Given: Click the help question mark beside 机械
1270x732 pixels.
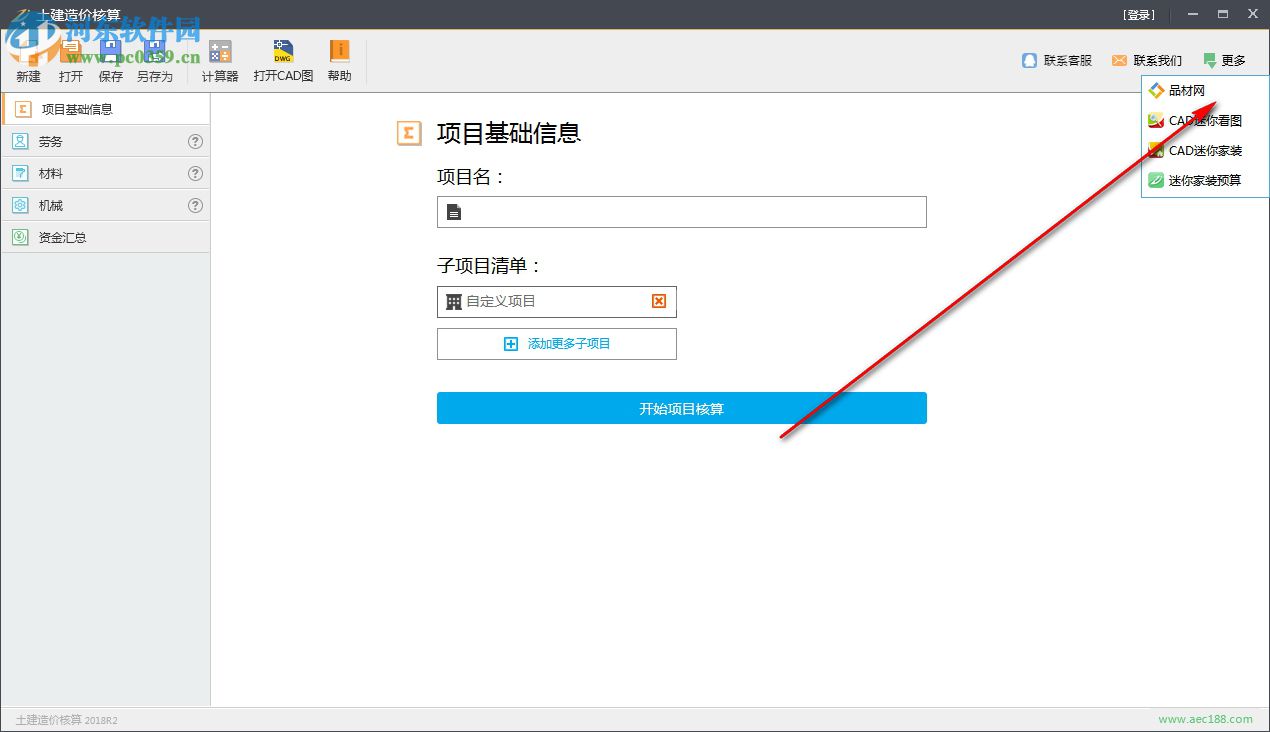Looking at the screenshot, I should [195, 206].
